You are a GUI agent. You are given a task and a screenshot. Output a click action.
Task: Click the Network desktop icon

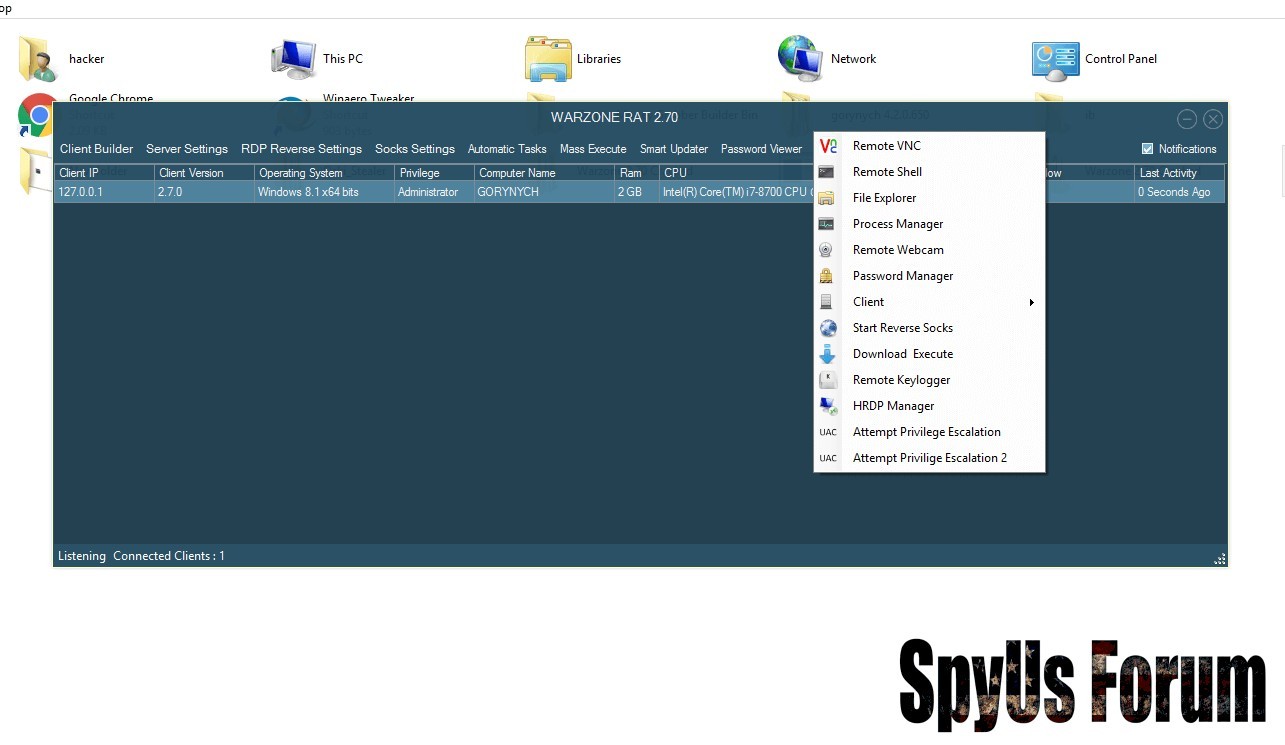(x=800, y=59)
